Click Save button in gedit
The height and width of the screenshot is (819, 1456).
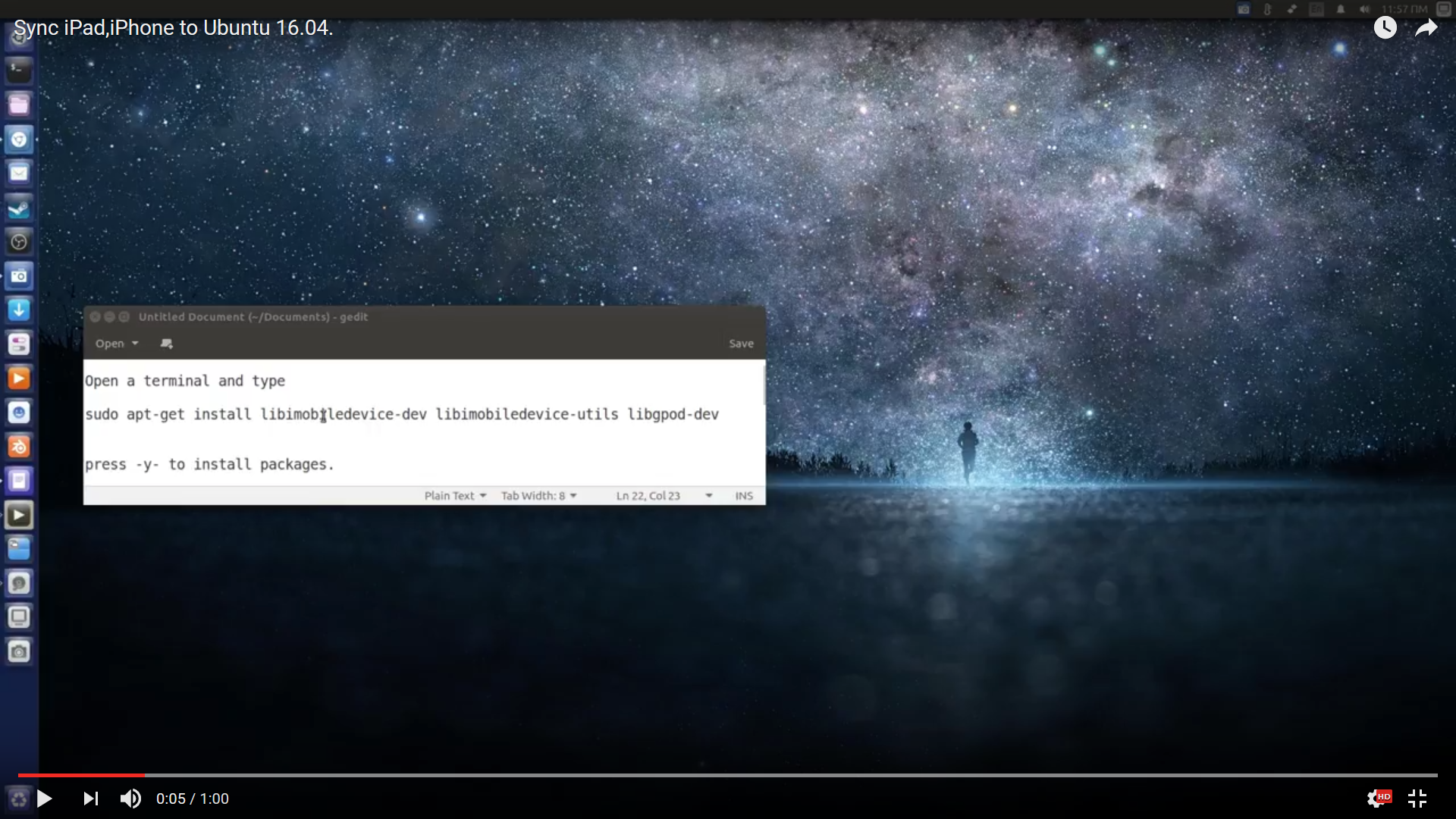[x=741, y=344]
